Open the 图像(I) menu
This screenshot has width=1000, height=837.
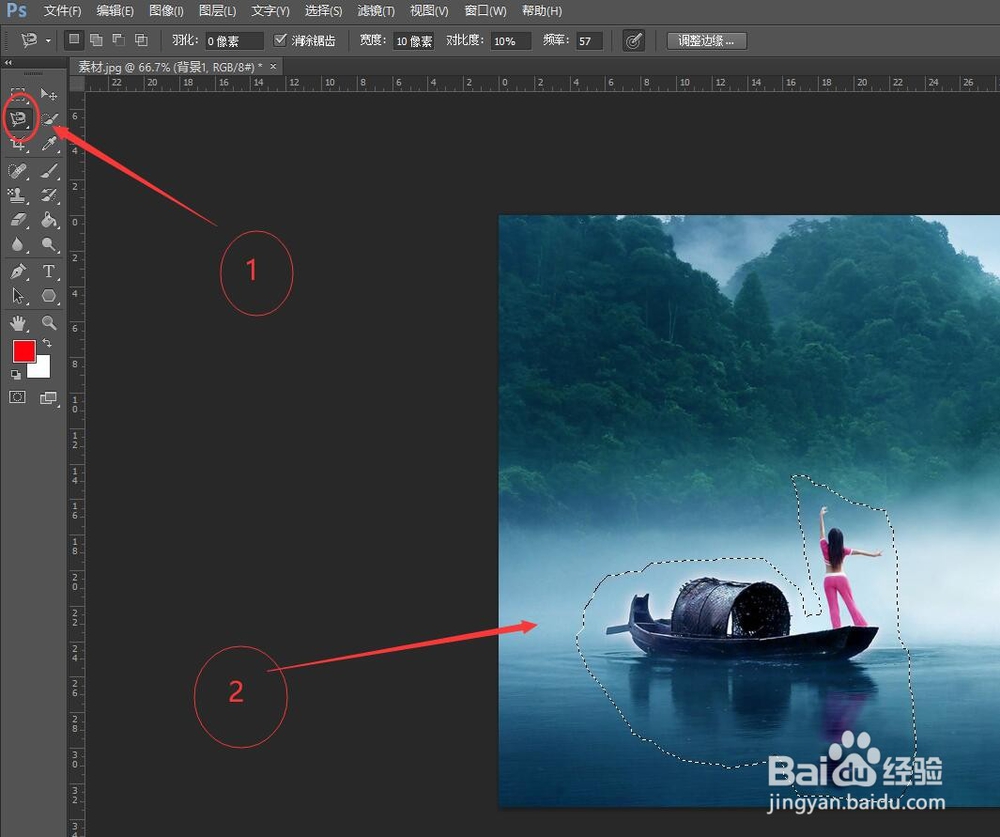coord(166,11)
